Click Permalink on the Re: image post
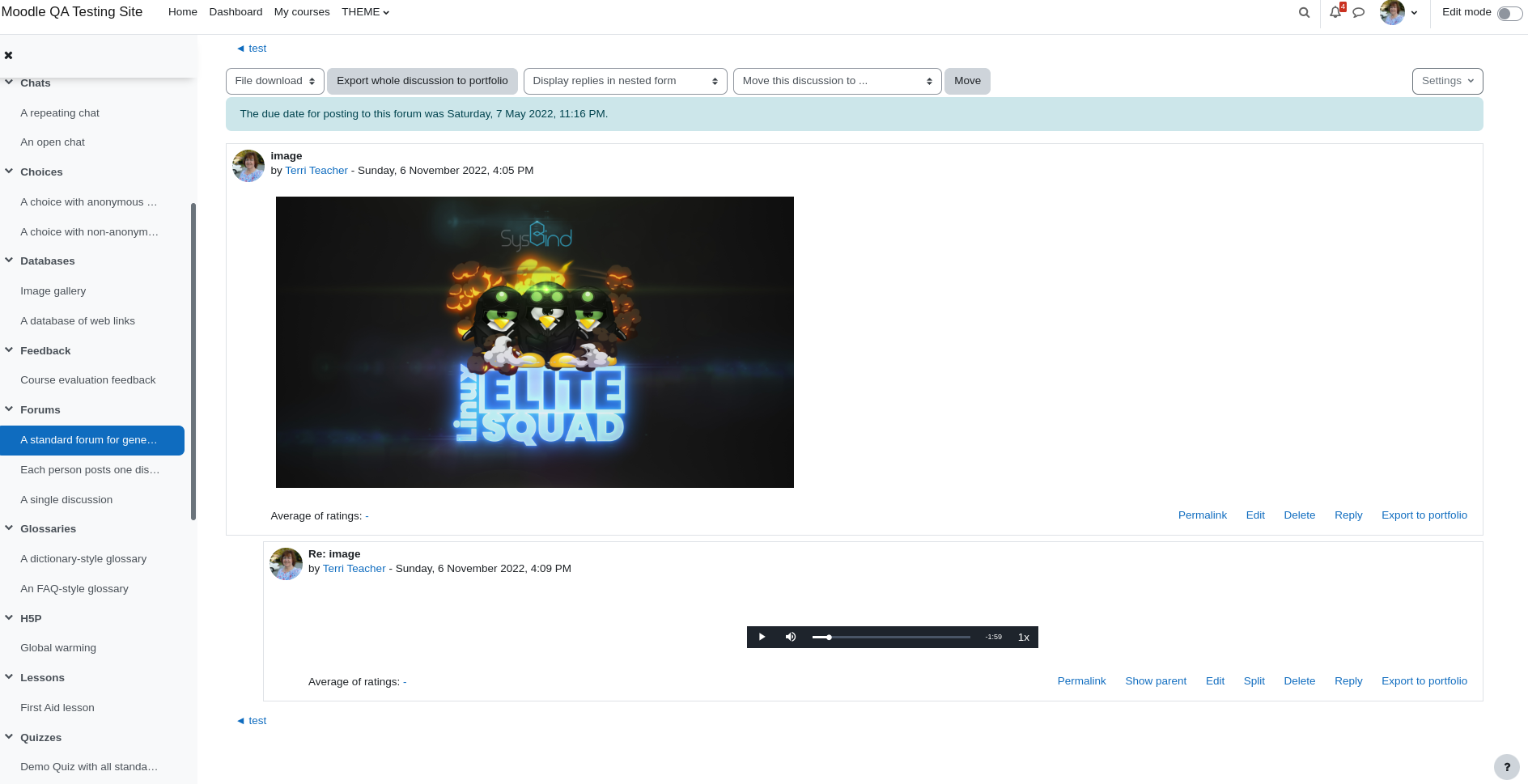 [1081, 681]
